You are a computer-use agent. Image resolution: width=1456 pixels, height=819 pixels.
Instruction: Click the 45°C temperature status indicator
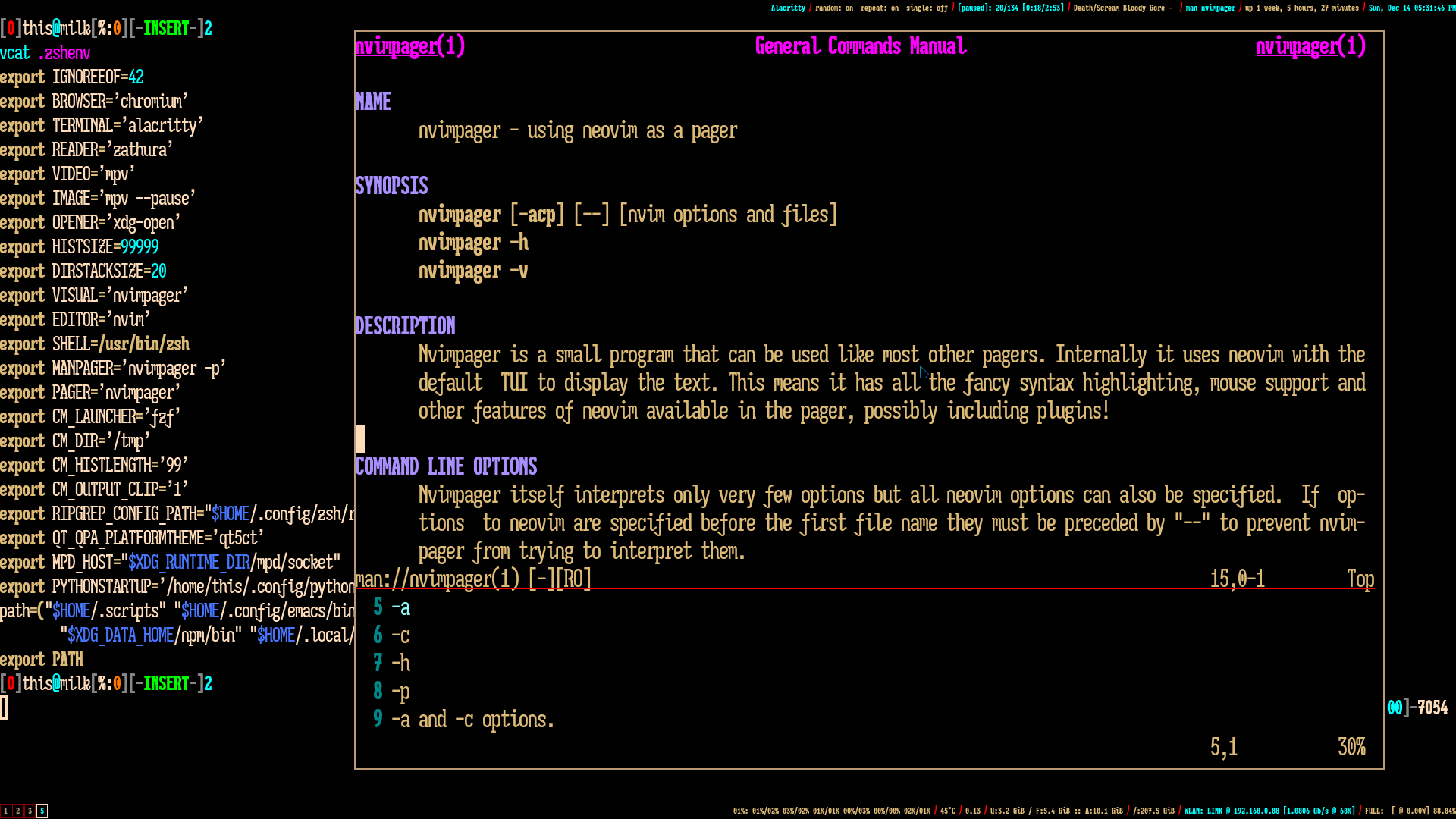point(947,811)
